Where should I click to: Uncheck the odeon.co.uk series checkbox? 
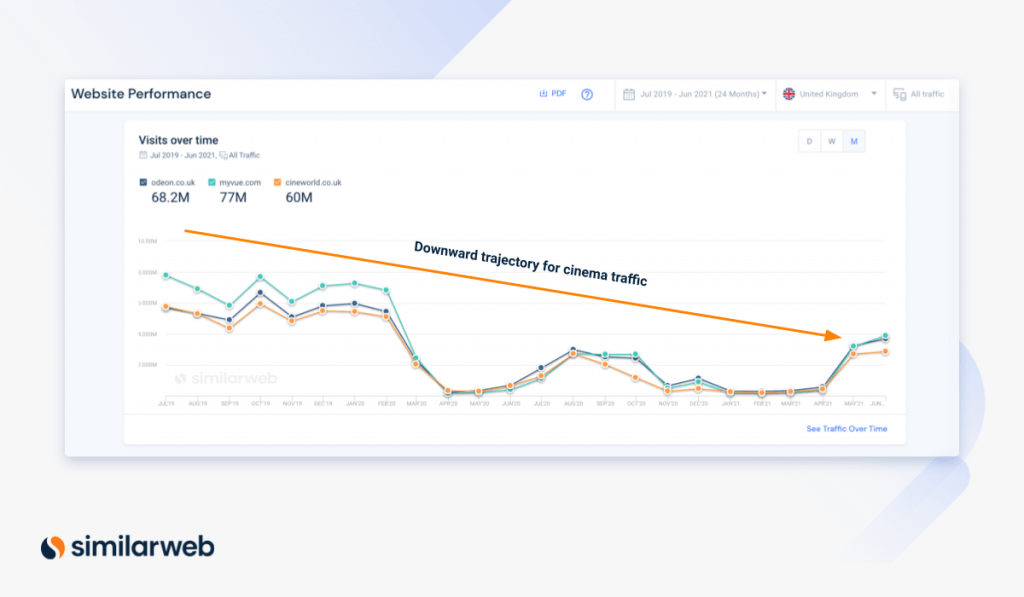pos(143,182)
